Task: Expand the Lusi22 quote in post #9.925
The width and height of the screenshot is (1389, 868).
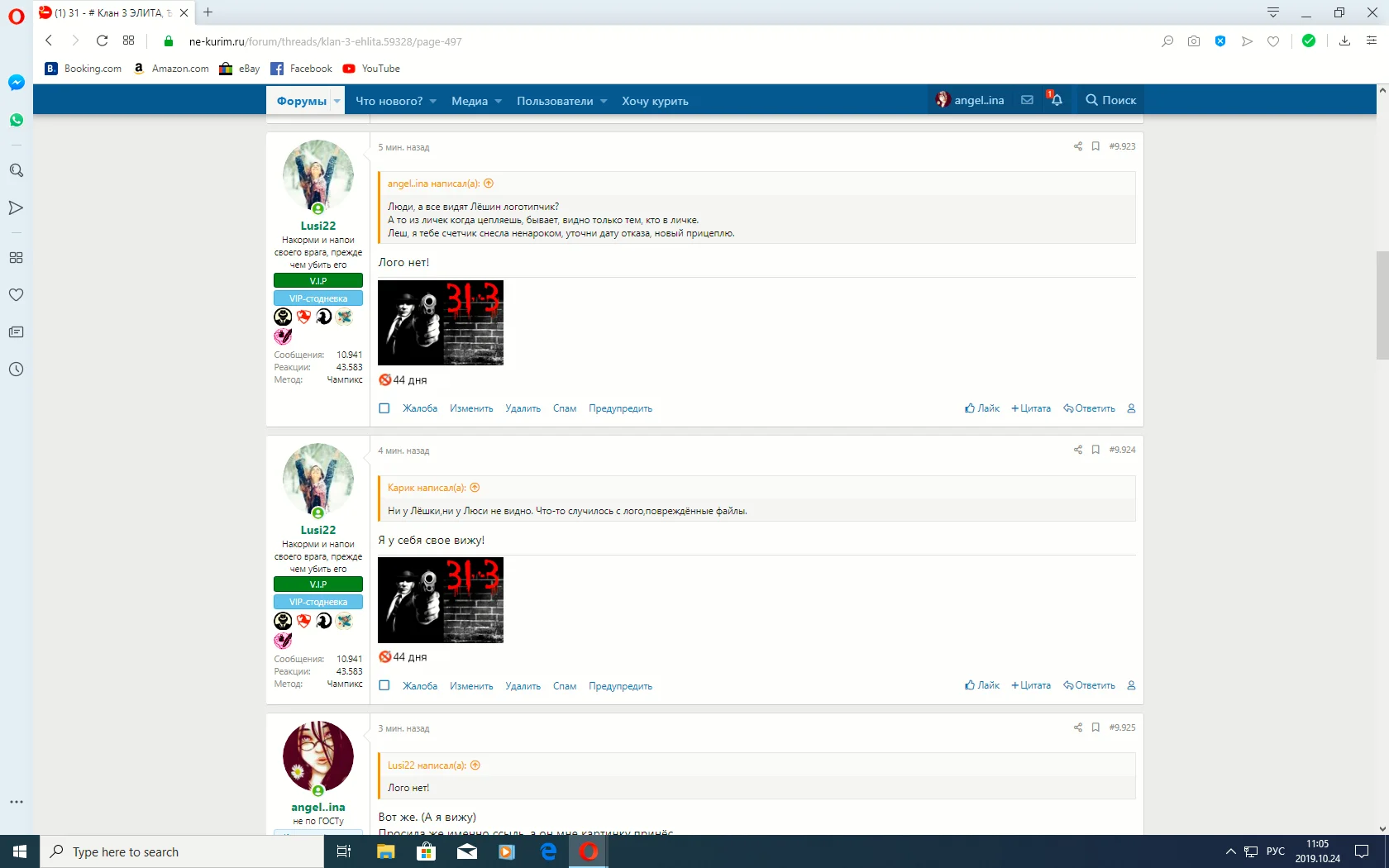Action: (475, 765)
